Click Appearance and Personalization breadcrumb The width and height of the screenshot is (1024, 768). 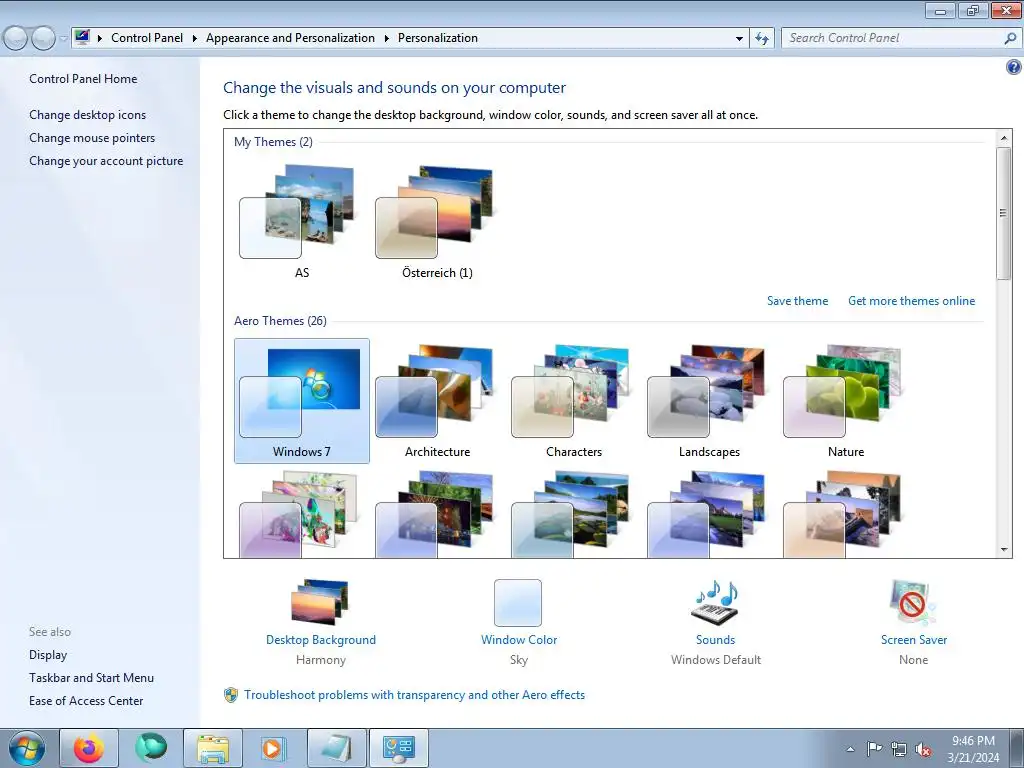290,38
